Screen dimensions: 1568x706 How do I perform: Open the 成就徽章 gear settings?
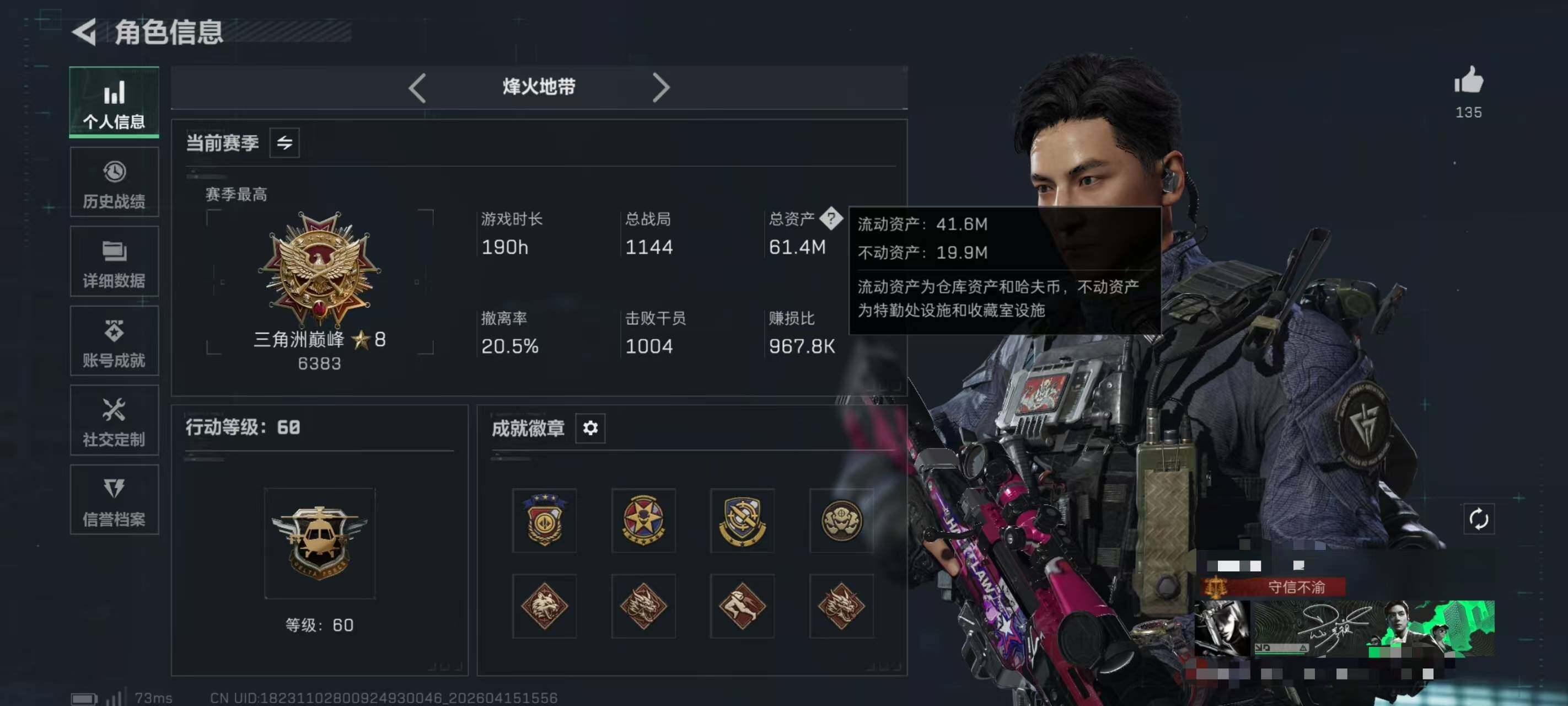(x=590, y=427)
